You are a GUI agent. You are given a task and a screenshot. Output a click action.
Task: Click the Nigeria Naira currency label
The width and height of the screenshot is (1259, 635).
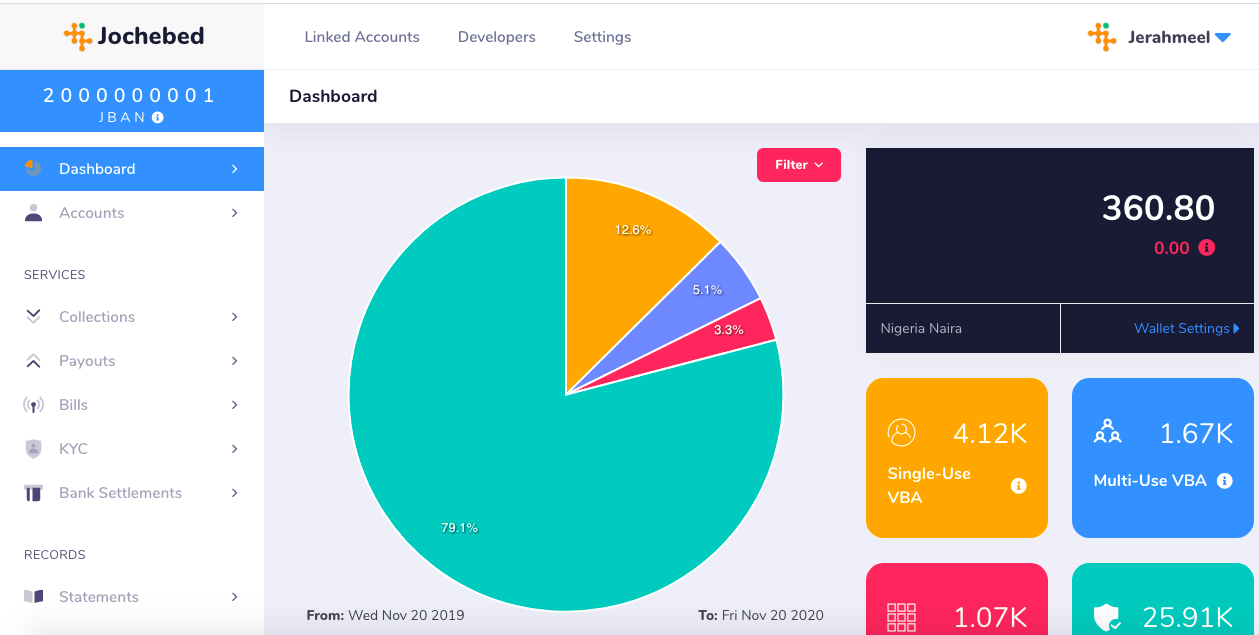coord(921,328)
